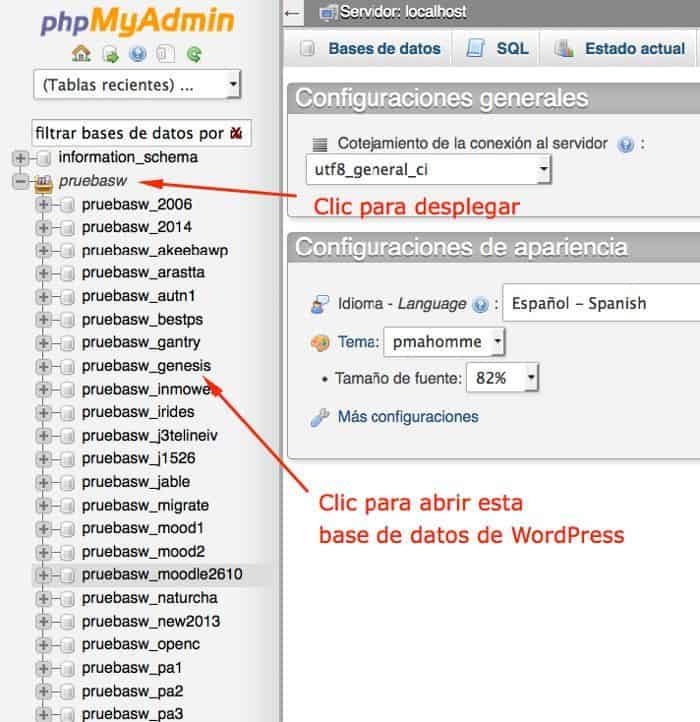Open the pruebasw_pa3 database
This screenshot has height=722, width=700.
[133, 714]
